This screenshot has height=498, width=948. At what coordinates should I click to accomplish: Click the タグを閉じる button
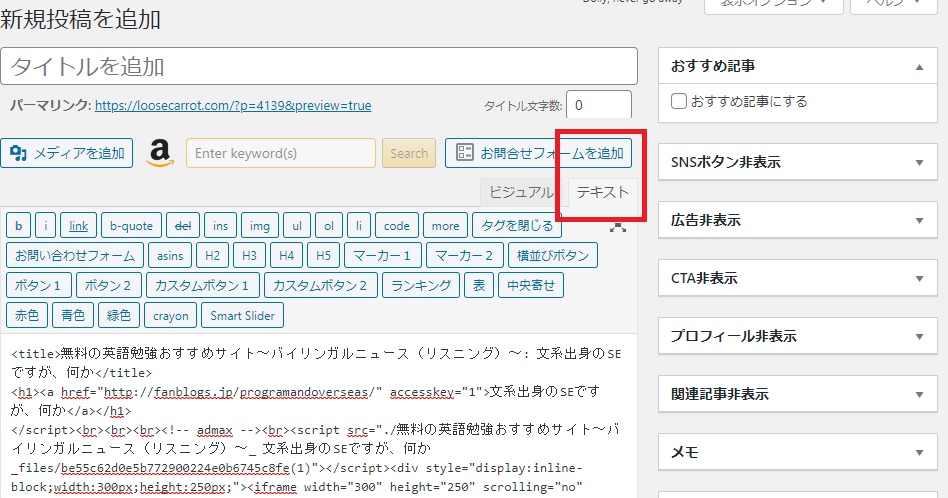[x=517, y=225]
